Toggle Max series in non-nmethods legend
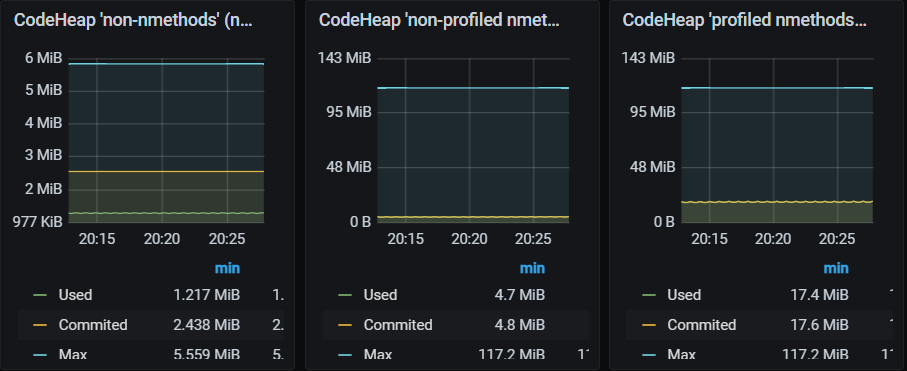 [x=72, y=354]
